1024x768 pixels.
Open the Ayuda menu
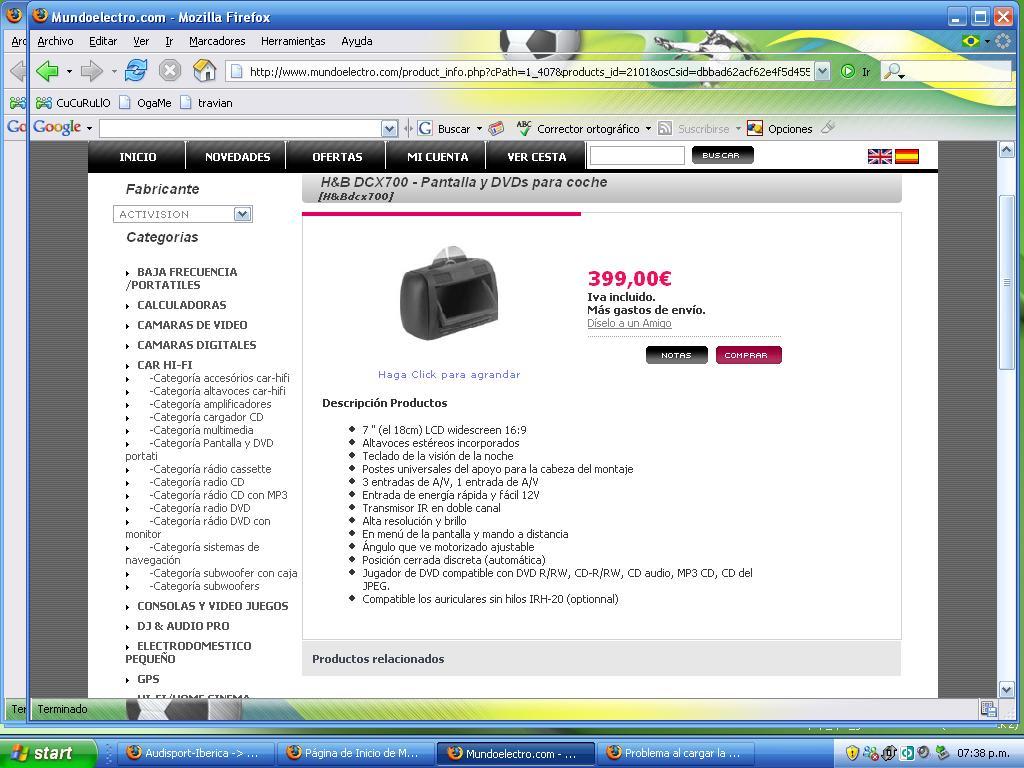click(x=357, y=40)
